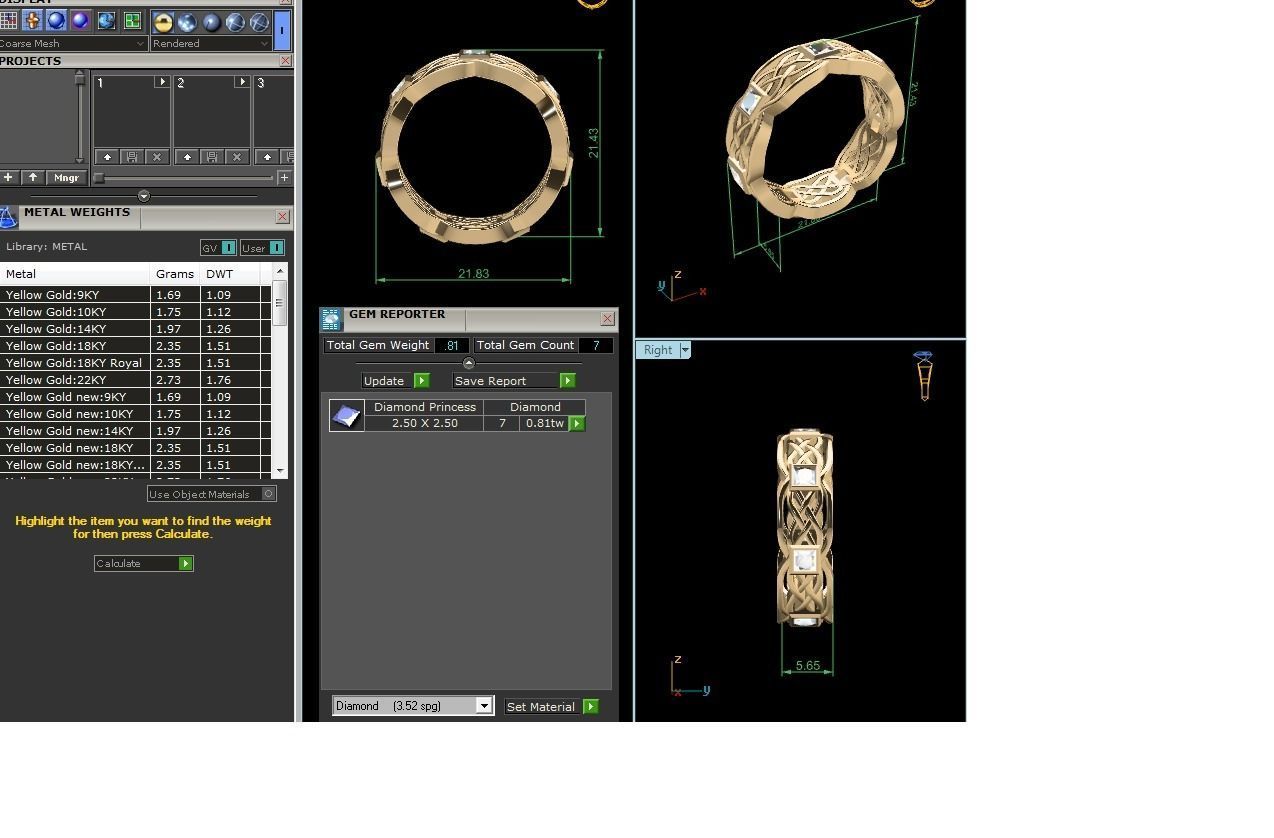Open project slot 2 arrow menu
Image resolution: width=1274 pixels, height=838 pixels.
point(241,82)
